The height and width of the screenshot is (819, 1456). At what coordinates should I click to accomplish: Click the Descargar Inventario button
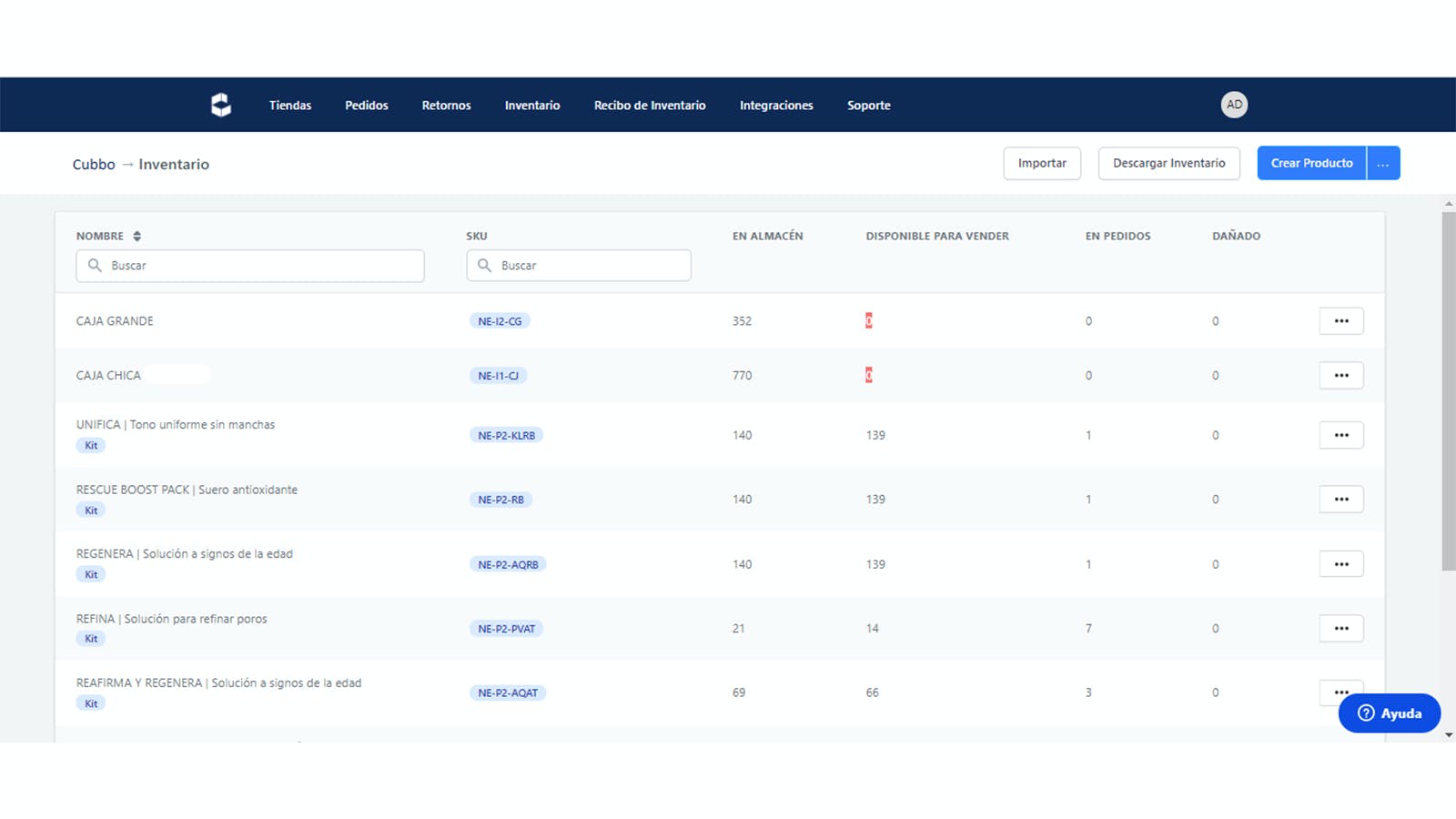point(1169,163)
